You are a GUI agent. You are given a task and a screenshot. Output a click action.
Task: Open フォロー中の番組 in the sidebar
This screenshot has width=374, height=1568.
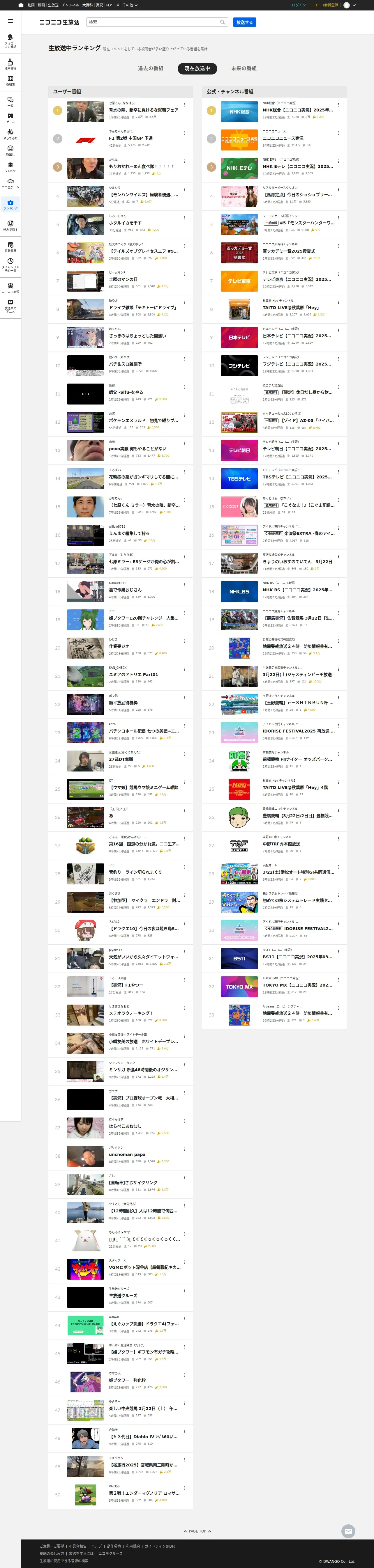pos(10,41)
